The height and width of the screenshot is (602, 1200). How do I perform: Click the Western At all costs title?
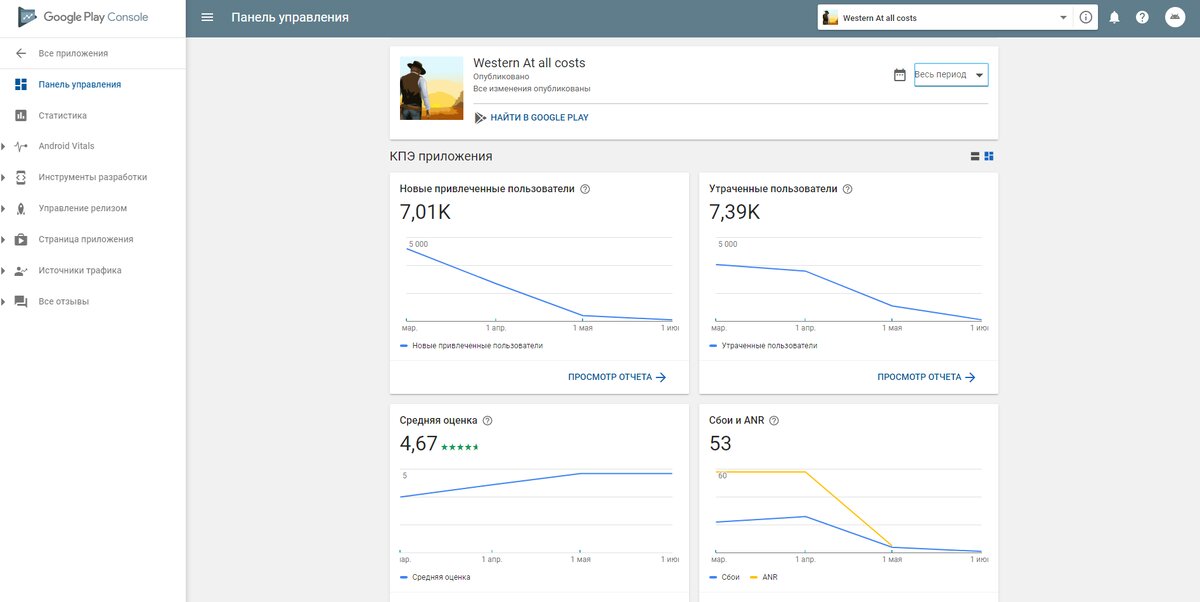click(529, 62)
